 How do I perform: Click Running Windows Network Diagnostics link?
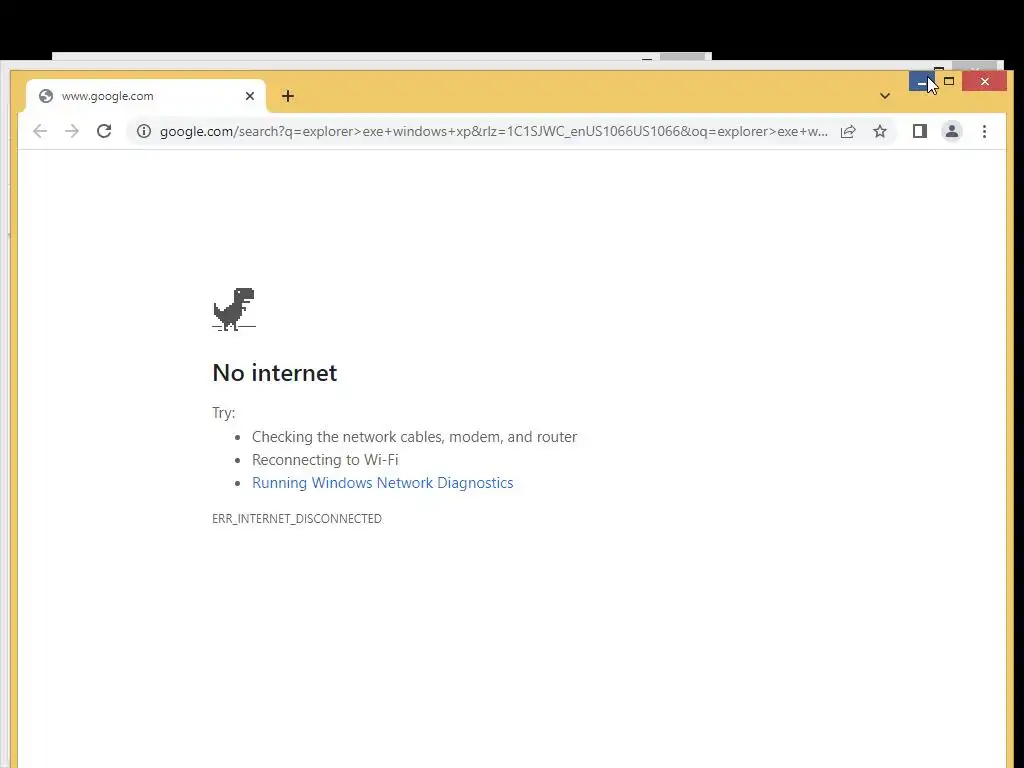click(383, 483)
